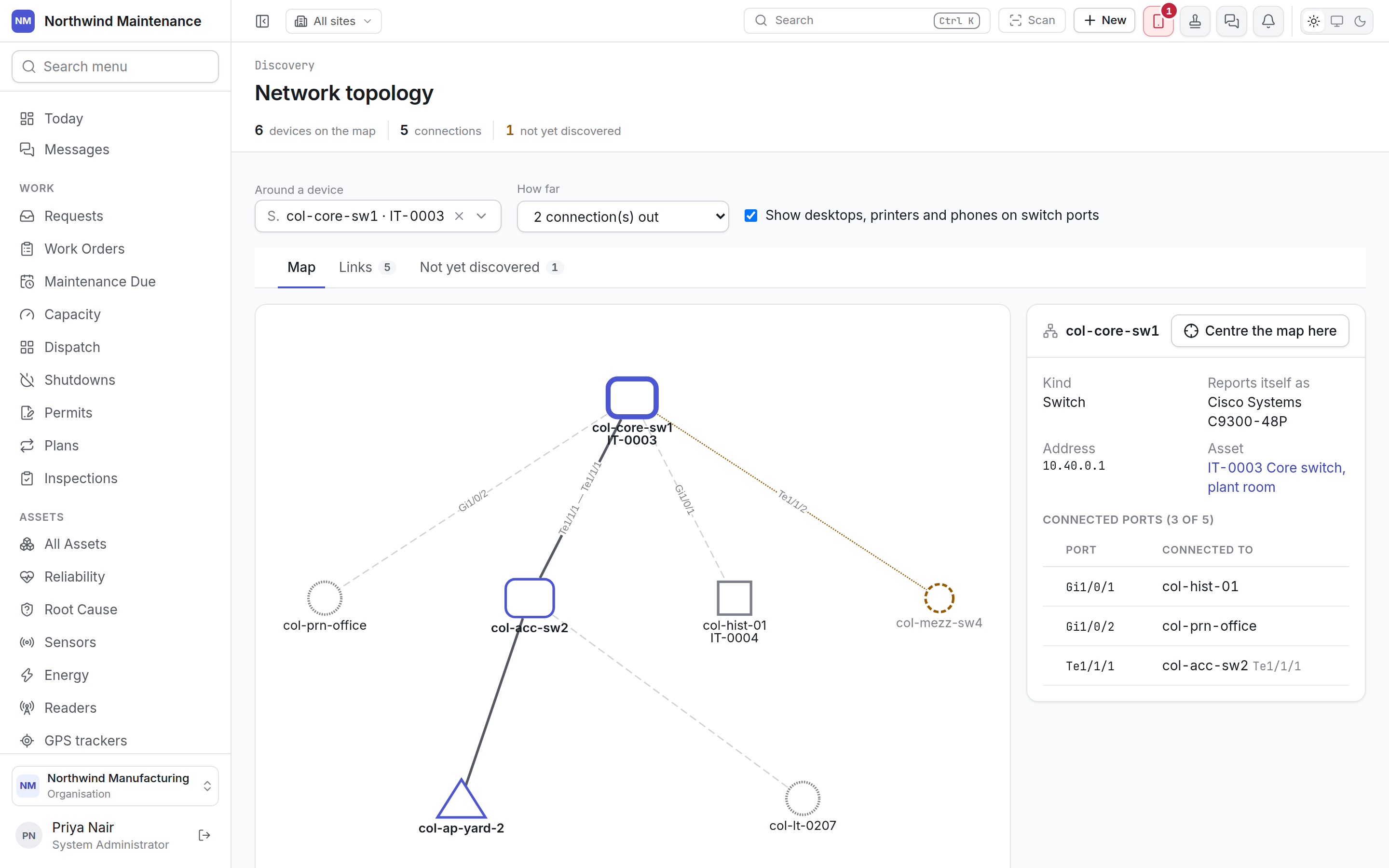
Task: Open the How far connections dropdown
Action: tap(623, 217)
